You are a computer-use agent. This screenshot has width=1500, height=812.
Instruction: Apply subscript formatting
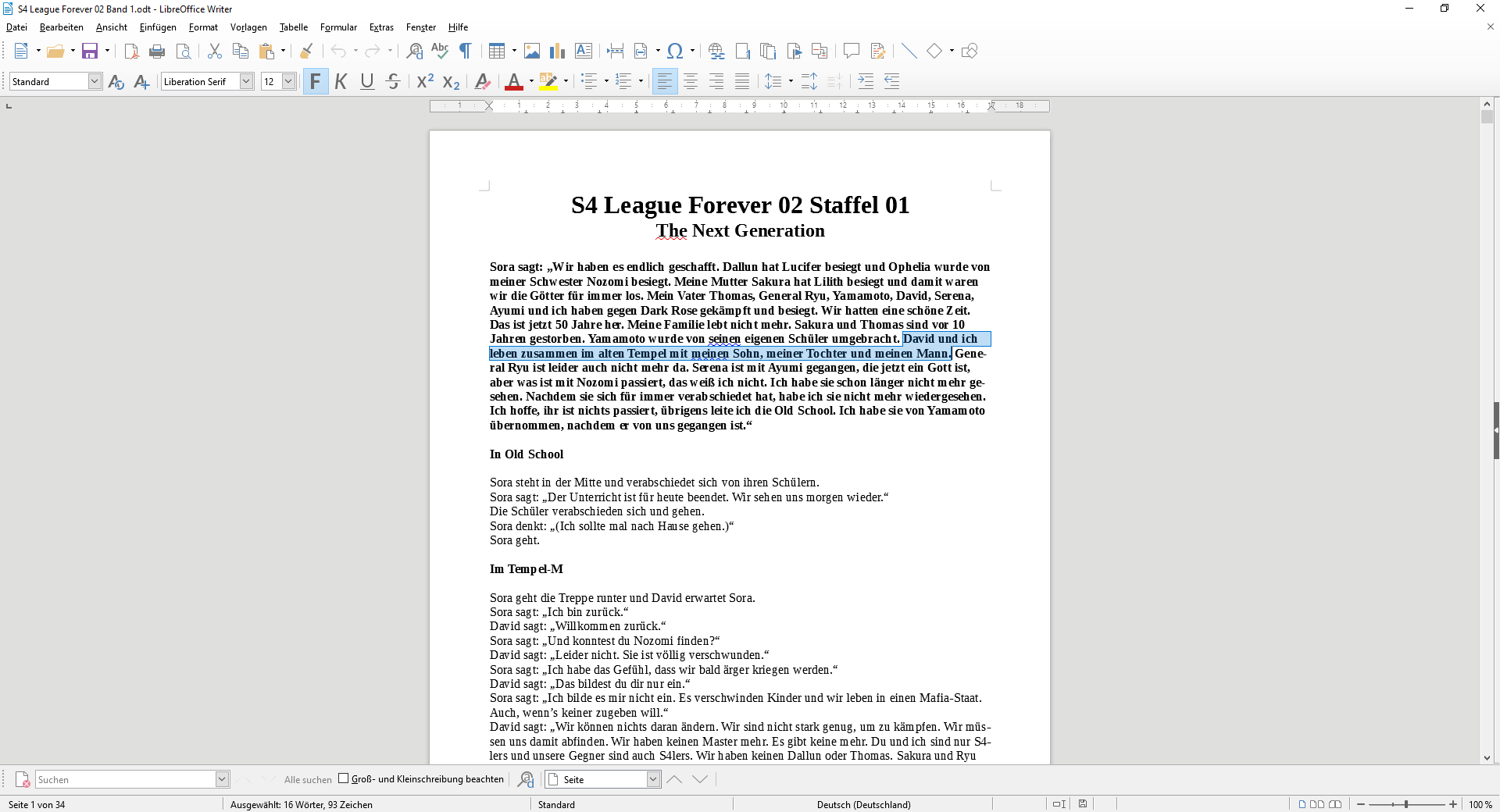click(451, 81)
